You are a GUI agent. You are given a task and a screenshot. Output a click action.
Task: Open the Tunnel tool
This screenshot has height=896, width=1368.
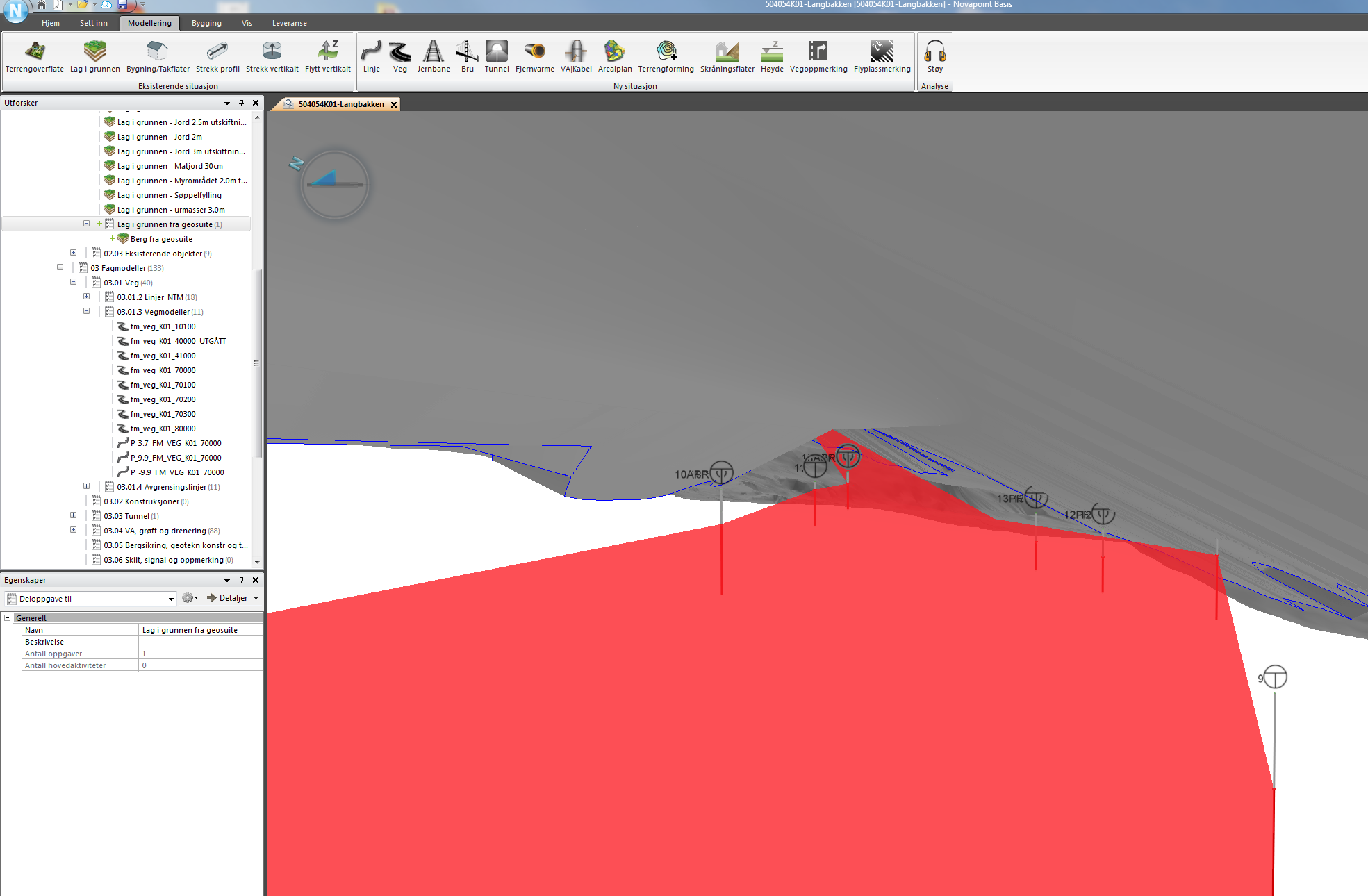click(497, 57)
